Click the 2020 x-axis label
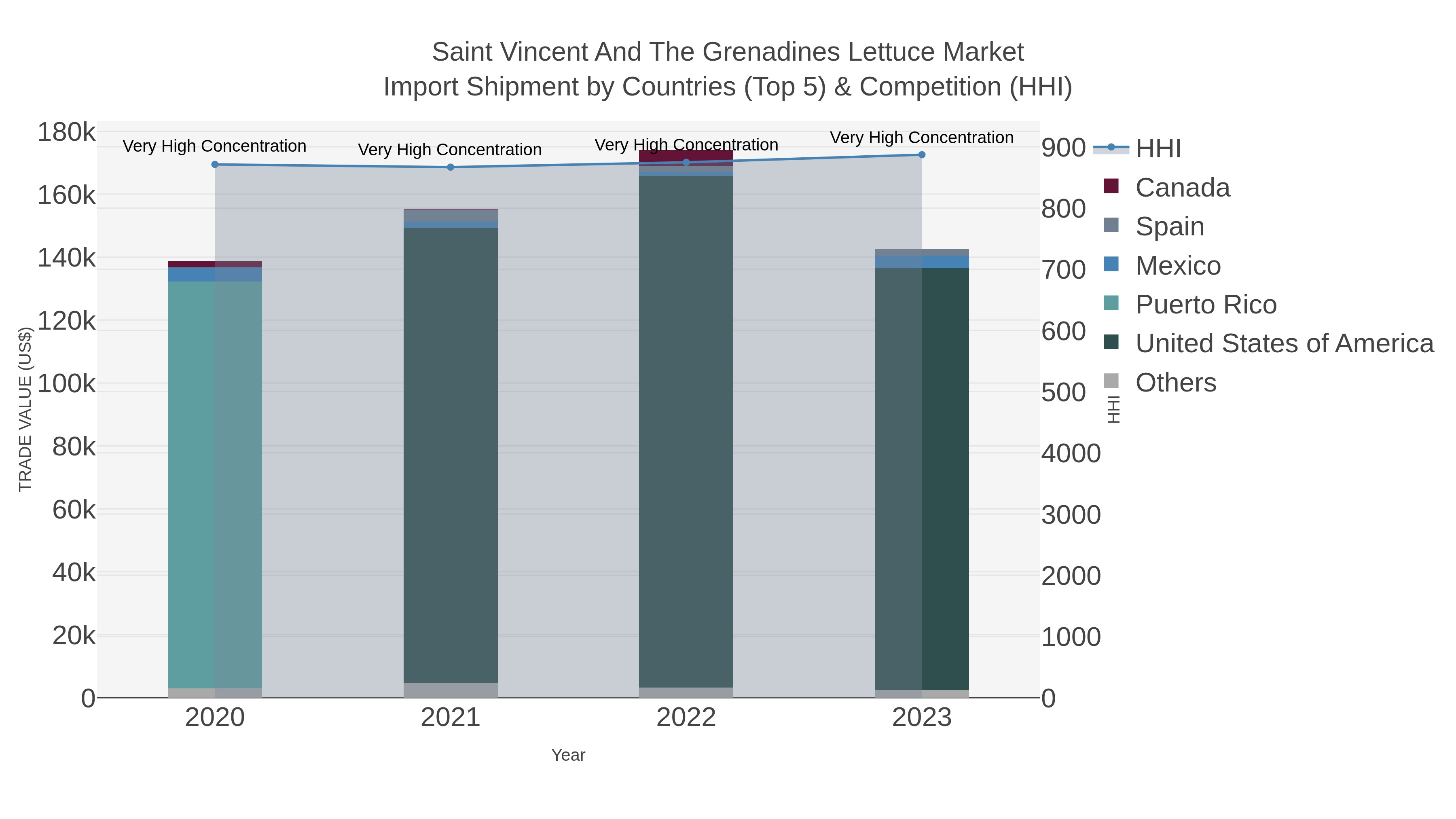The width and height of the screenshot is (1456, 819). 215,718
